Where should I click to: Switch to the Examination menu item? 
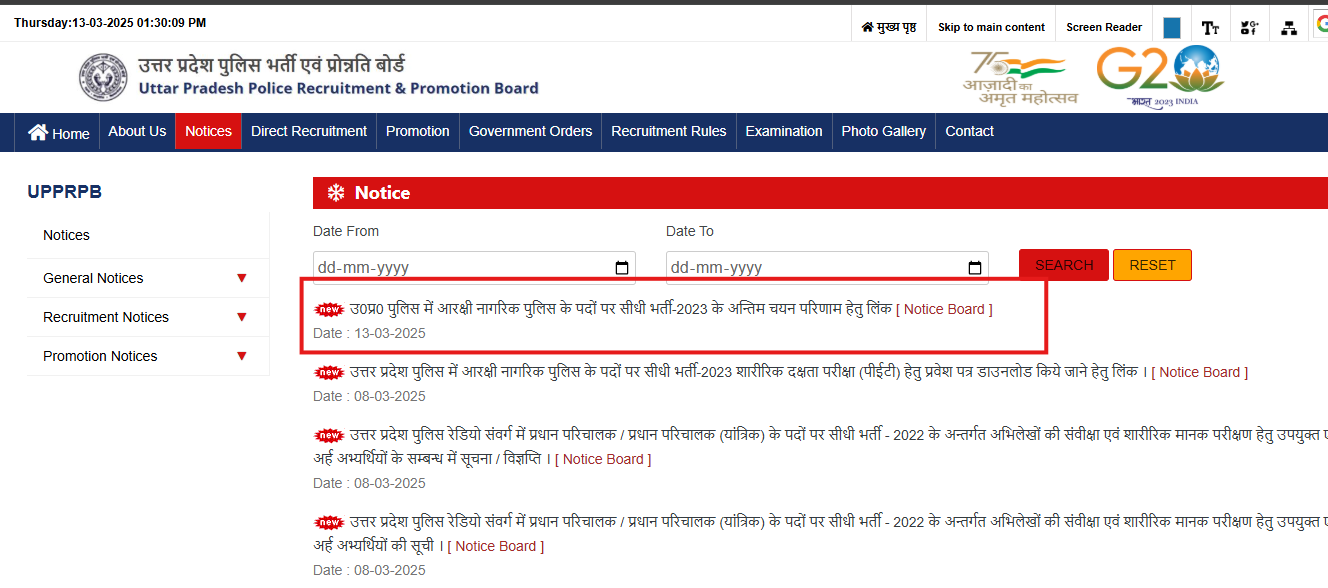[x=784, y=132]
